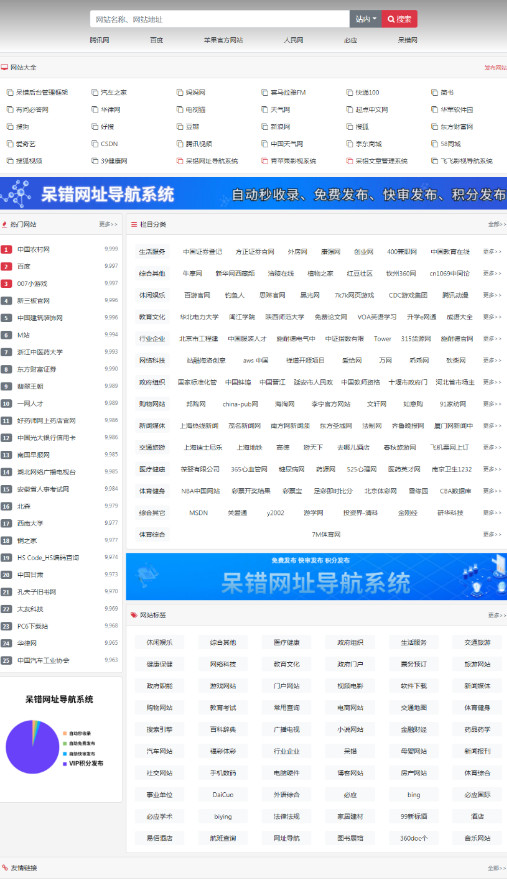Open 中国汽车工业协会 ranked 25
Viewport: 507px width, 881px height.
point(43,660)
